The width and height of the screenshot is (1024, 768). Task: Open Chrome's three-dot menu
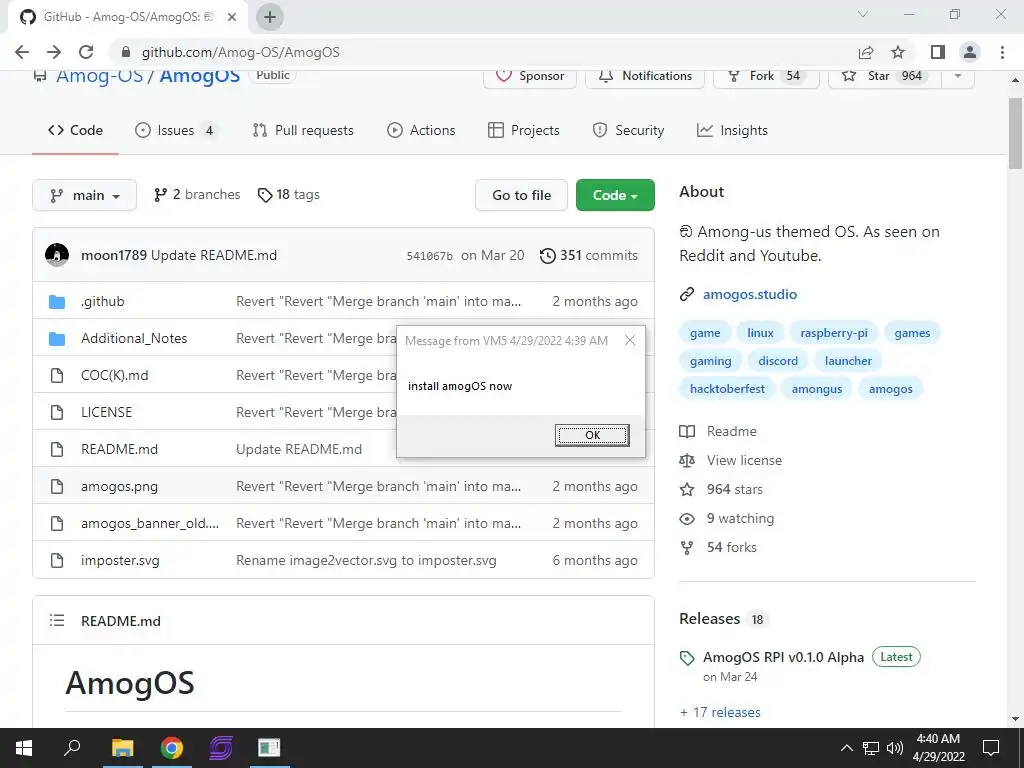(1002, 52)
